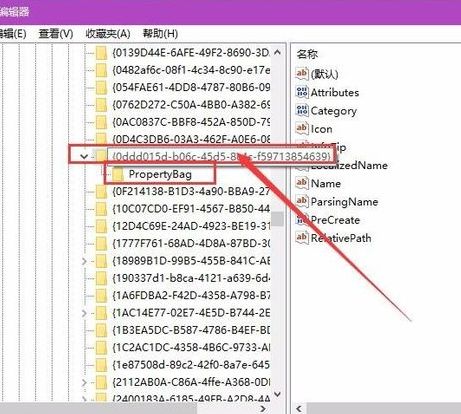The height and width of the screenshot is (414, 461).
Task: Select key {0F214138-B1D3-4a90-BBA9
Action: click(191, 192)
